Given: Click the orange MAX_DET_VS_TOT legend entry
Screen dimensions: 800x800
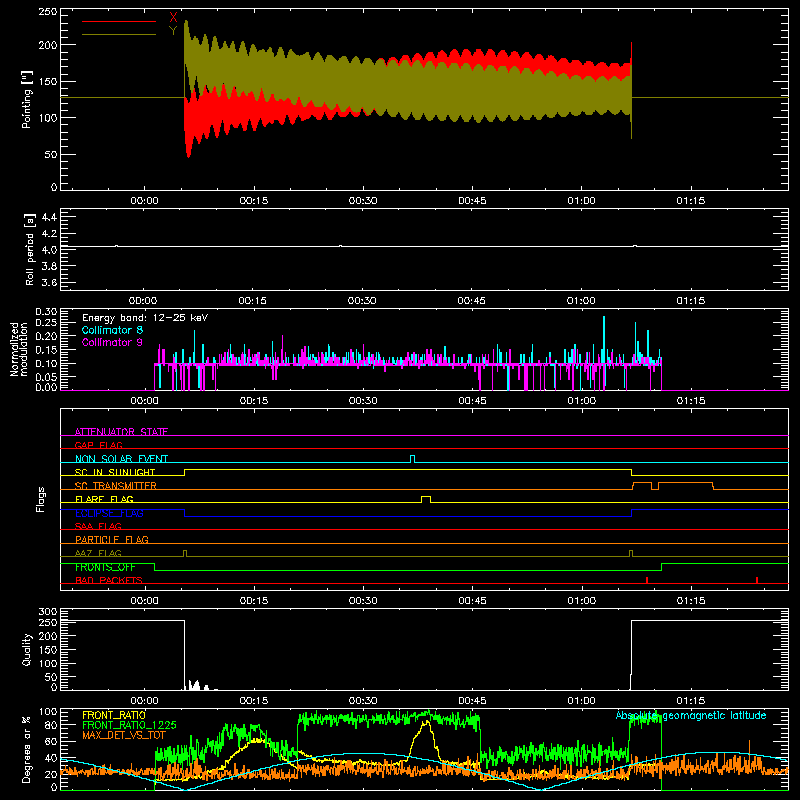Looking at the screenshot, I should (x=123, y=735).
